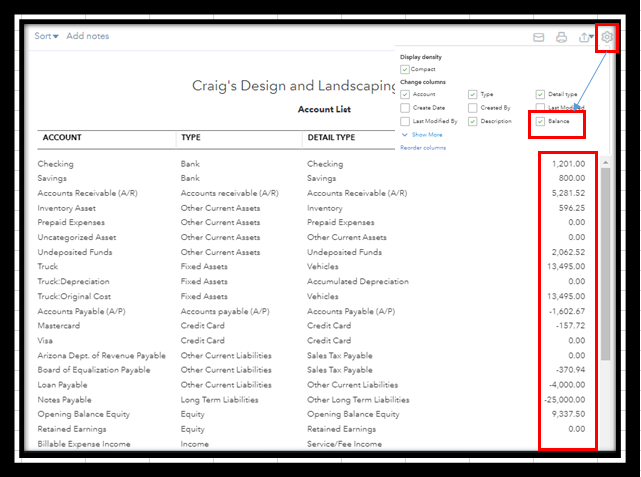Click Accounts Payable (A/P) account name

[81, 311]
